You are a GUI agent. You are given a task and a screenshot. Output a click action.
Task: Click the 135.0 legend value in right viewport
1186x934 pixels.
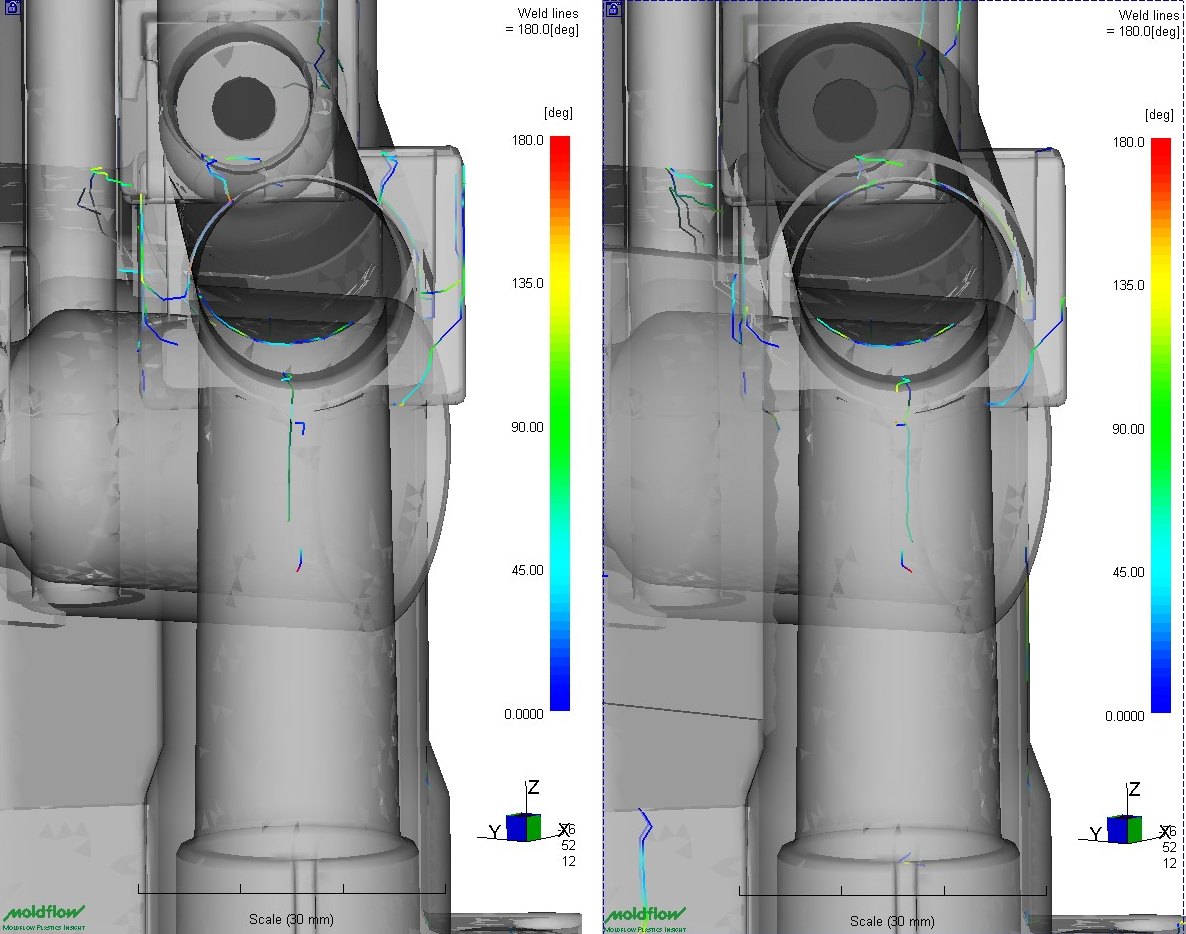[x=1129, y=285]
